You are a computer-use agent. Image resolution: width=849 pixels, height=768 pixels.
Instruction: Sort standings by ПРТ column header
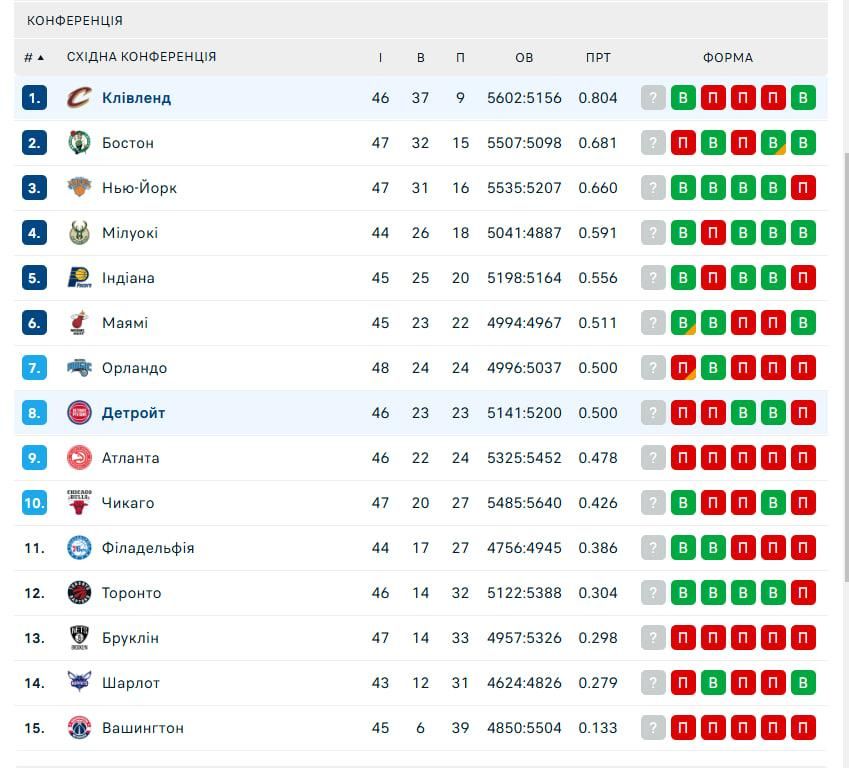click(598, 58)
